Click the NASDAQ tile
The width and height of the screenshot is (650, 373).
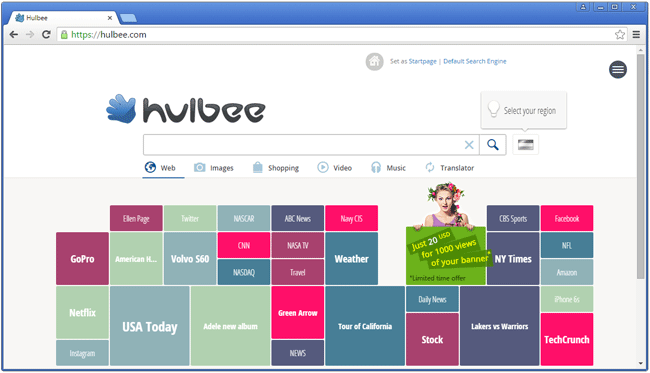coord(244,272)
